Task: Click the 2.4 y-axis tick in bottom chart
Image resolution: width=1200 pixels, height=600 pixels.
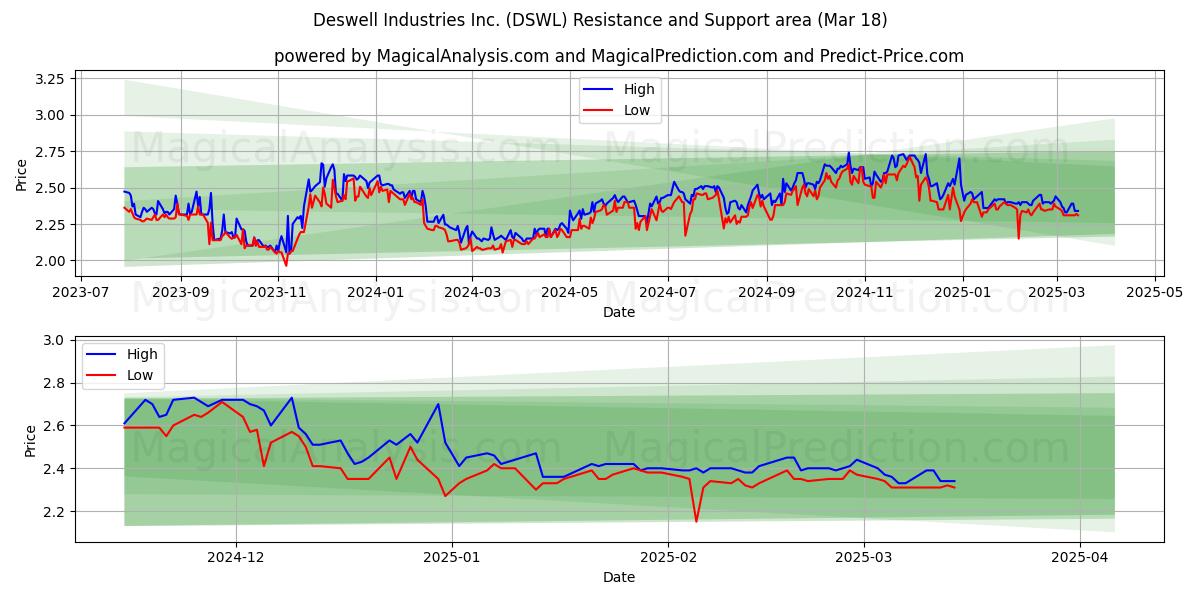Action: click(54, 469)
